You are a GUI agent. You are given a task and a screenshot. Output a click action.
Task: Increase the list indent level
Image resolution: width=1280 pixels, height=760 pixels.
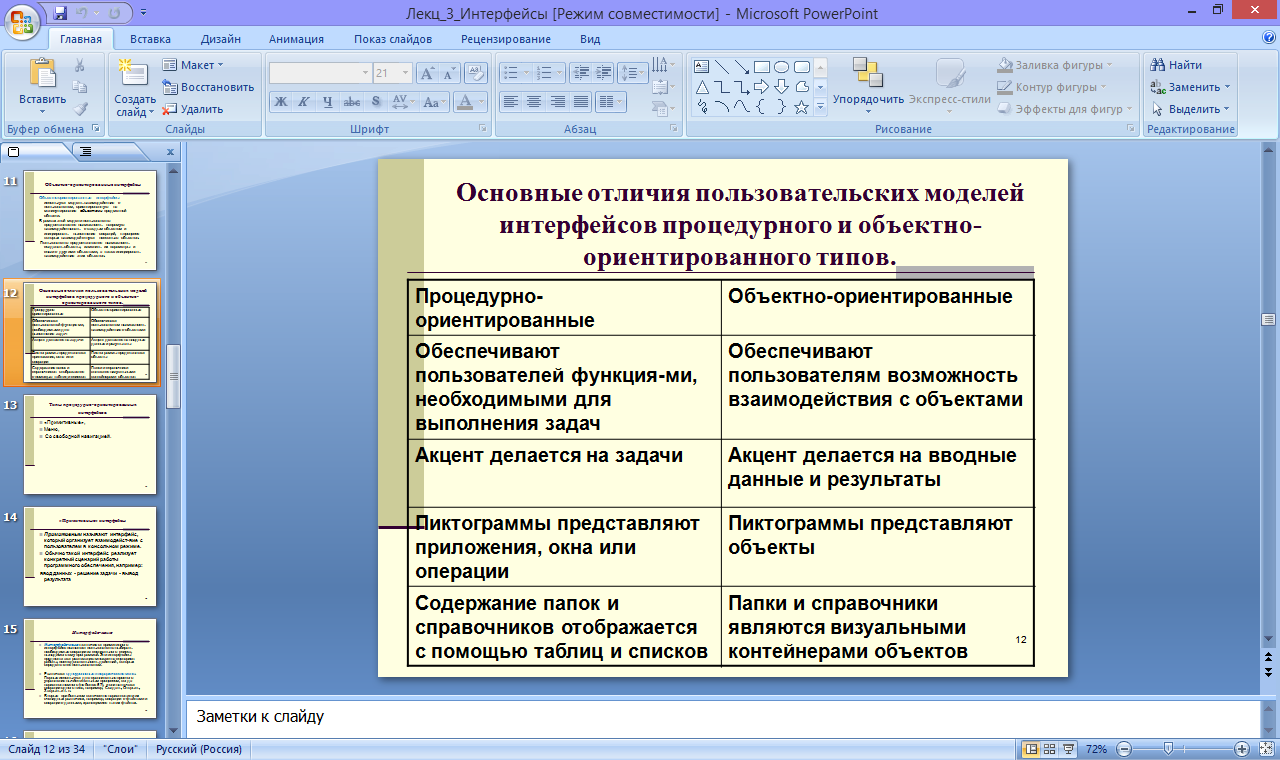pos(602,73)
